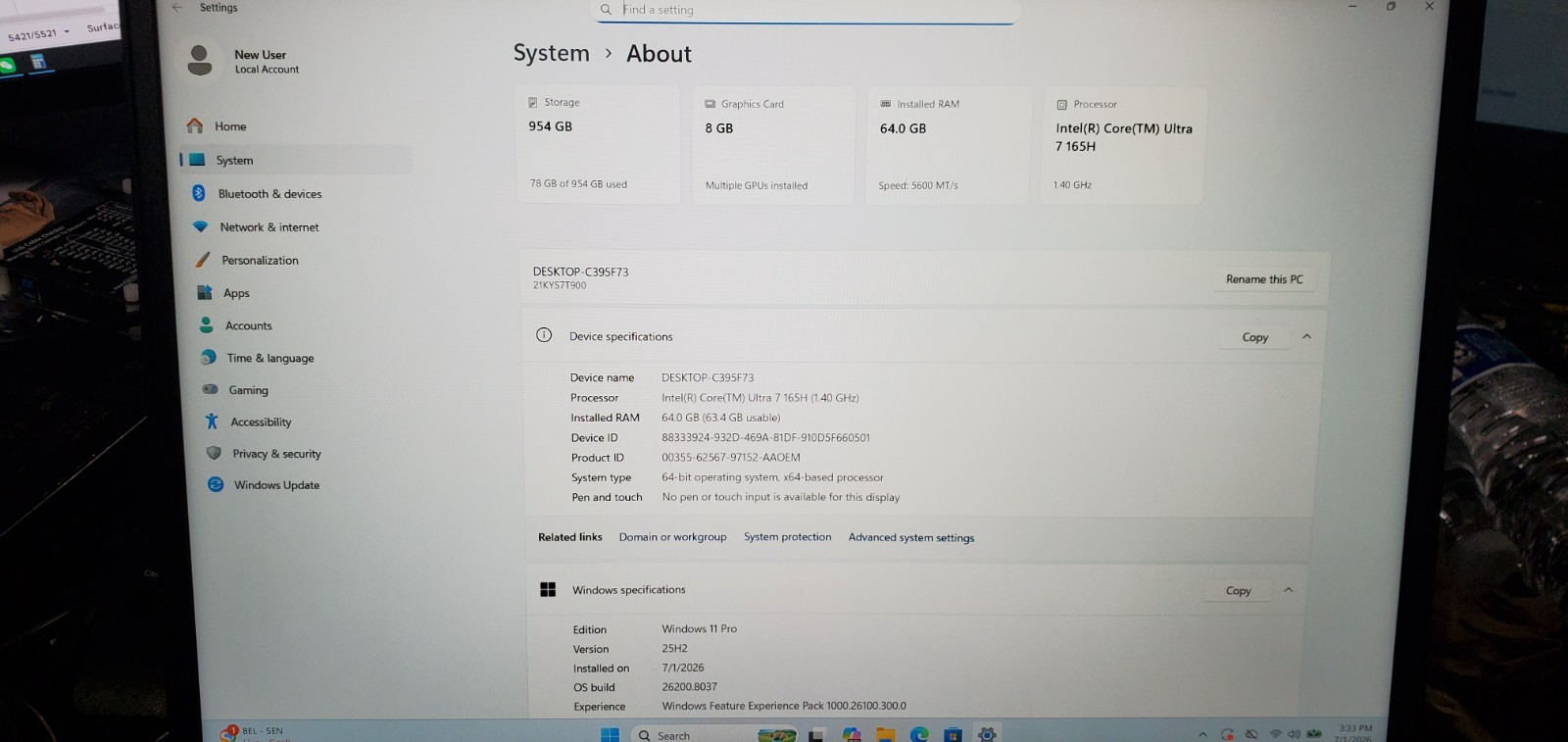The width and height of the screenshot is (1568, 742).
Task: Open the Windows Start button on taskbar
Action: click(610, 734)
